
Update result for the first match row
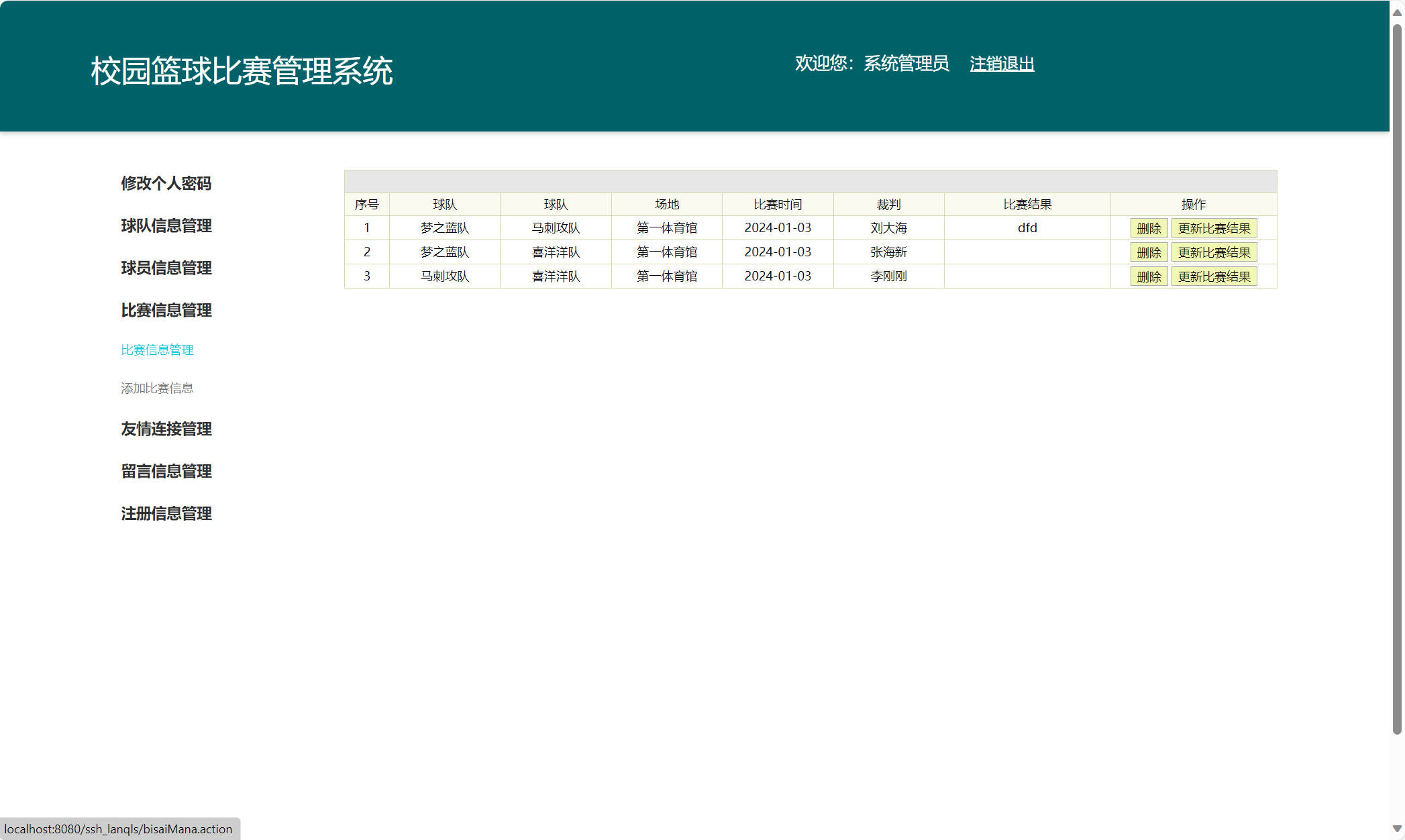1214,228
